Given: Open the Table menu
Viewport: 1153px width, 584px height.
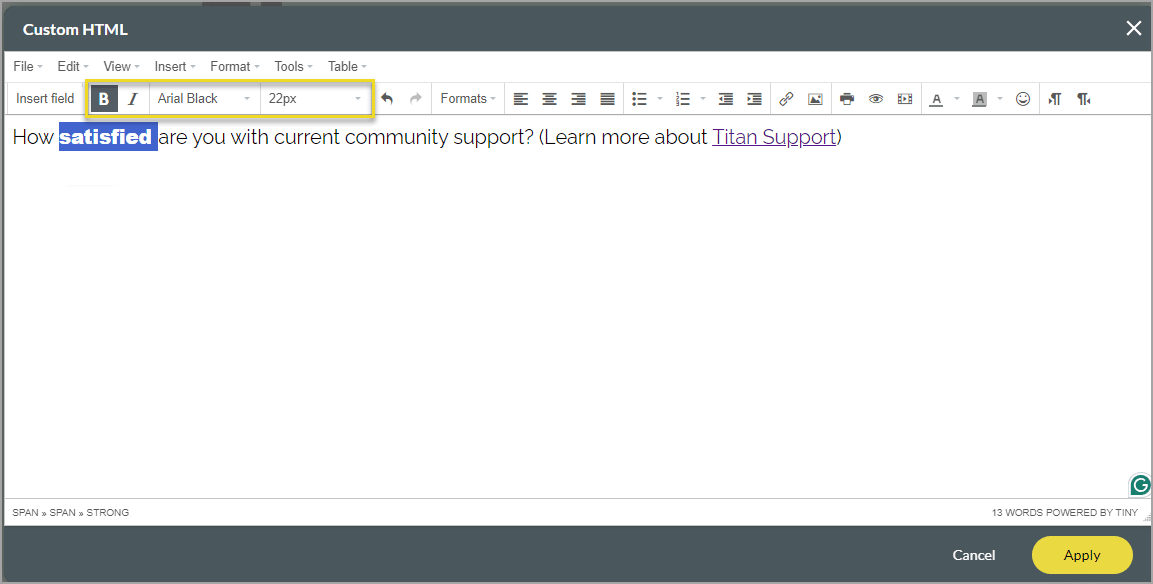Looking at the screenshot, I should point(346,67).
